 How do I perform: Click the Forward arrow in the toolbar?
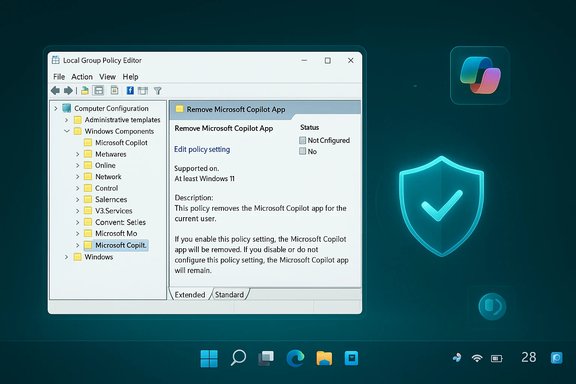(x=68, y=90)
